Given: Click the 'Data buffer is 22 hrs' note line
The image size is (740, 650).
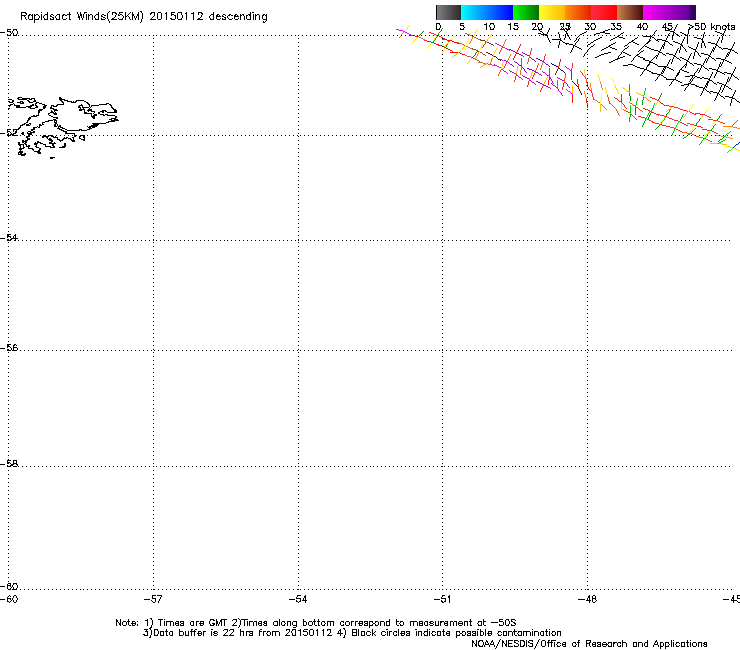Looking at the screenshot, I should 352,633.
